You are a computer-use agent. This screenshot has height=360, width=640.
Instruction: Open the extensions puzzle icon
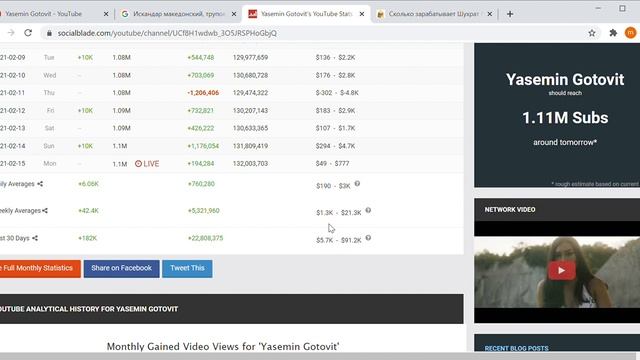coord(613,33)
